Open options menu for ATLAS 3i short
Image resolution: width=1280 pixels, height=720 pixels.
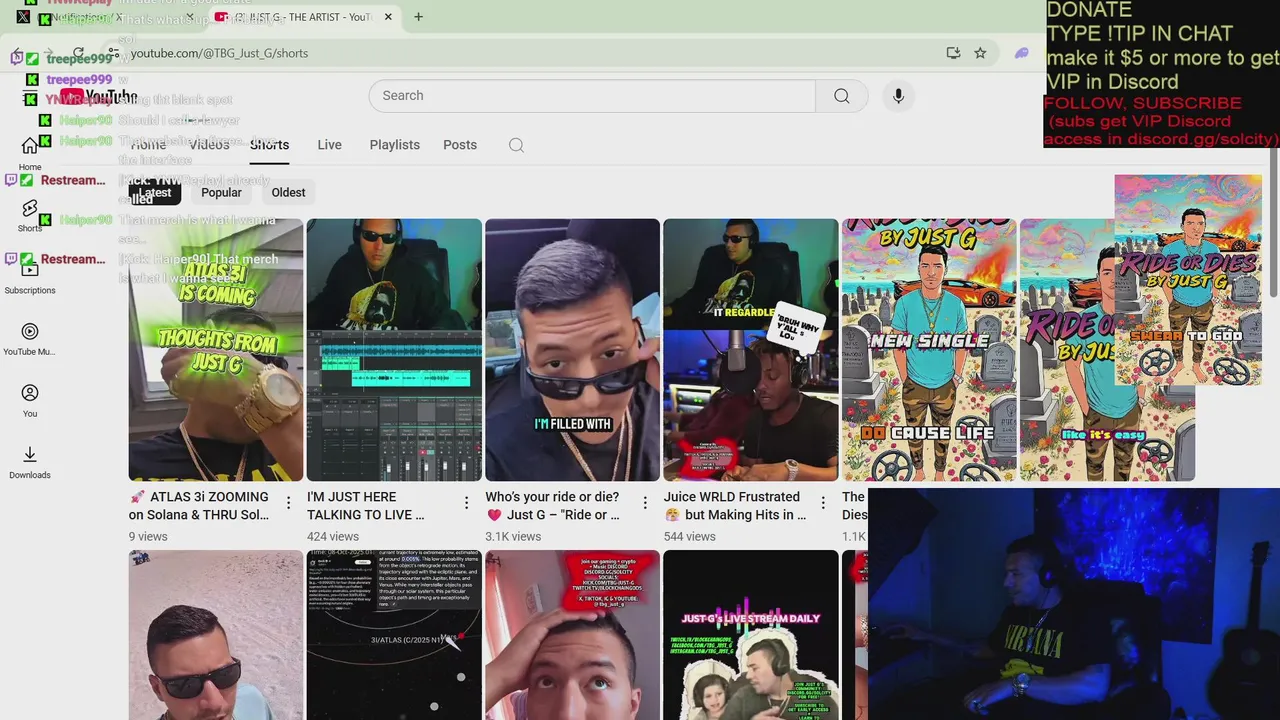[289, 503]
